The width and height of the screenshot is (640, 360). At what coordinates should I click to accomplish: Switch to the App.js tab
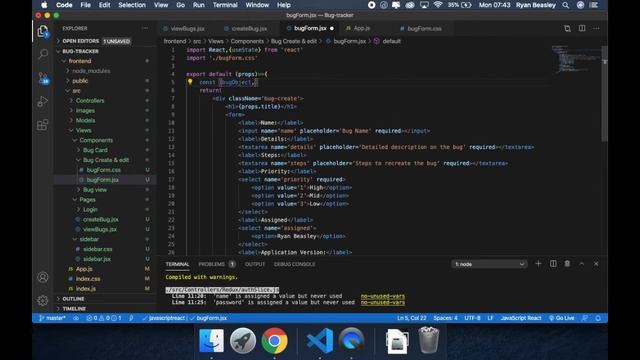click(361, 29)
